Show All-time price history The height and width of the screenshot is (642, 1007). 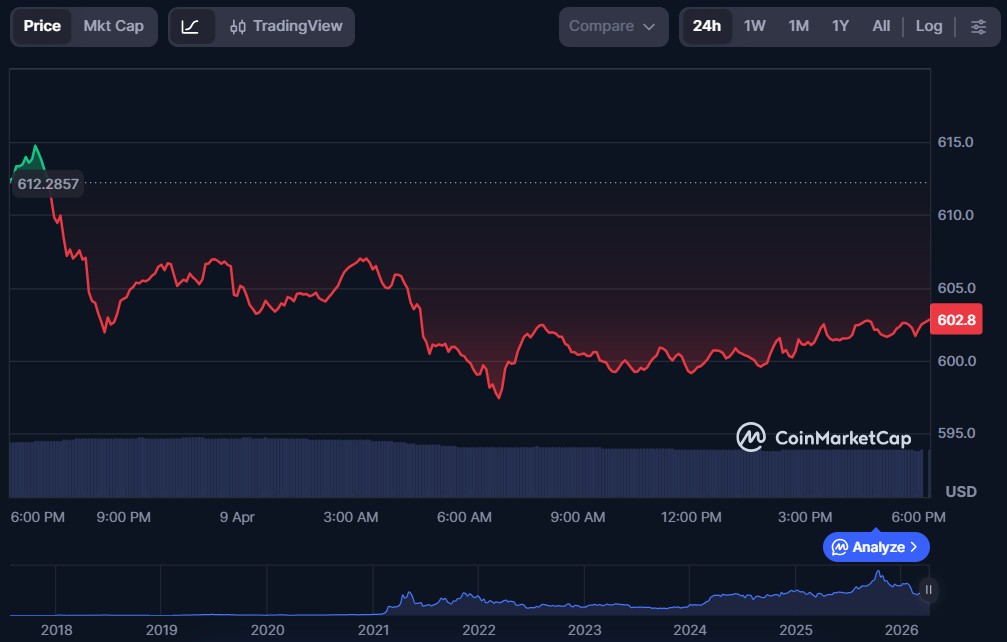click(x=880, y=27)
